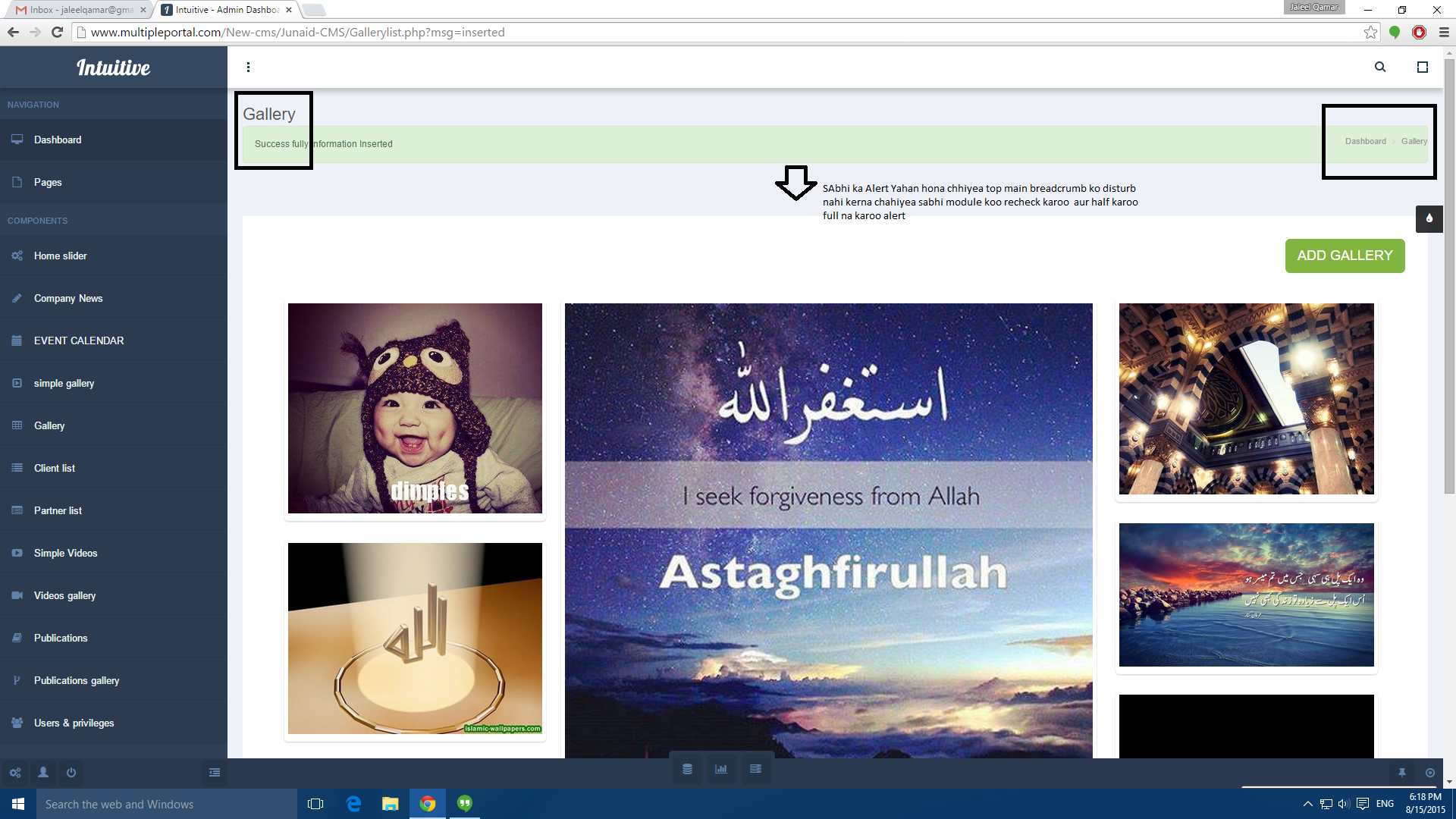
Task: Click the pin icon in bottom bar
Action: click(1402, 773)
